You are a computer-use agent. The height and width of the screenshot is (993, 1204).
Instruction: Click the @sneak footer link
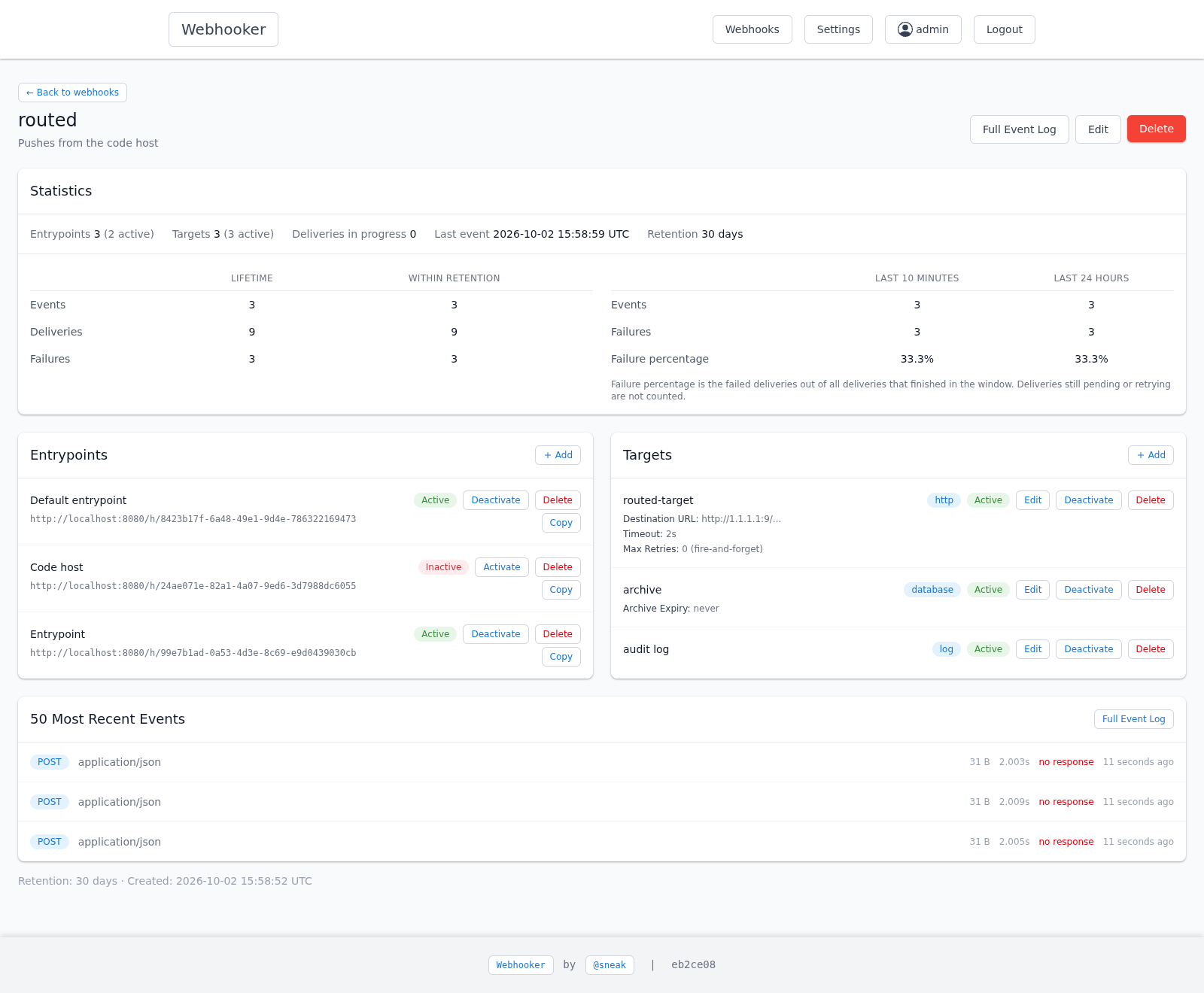(610, 965)
